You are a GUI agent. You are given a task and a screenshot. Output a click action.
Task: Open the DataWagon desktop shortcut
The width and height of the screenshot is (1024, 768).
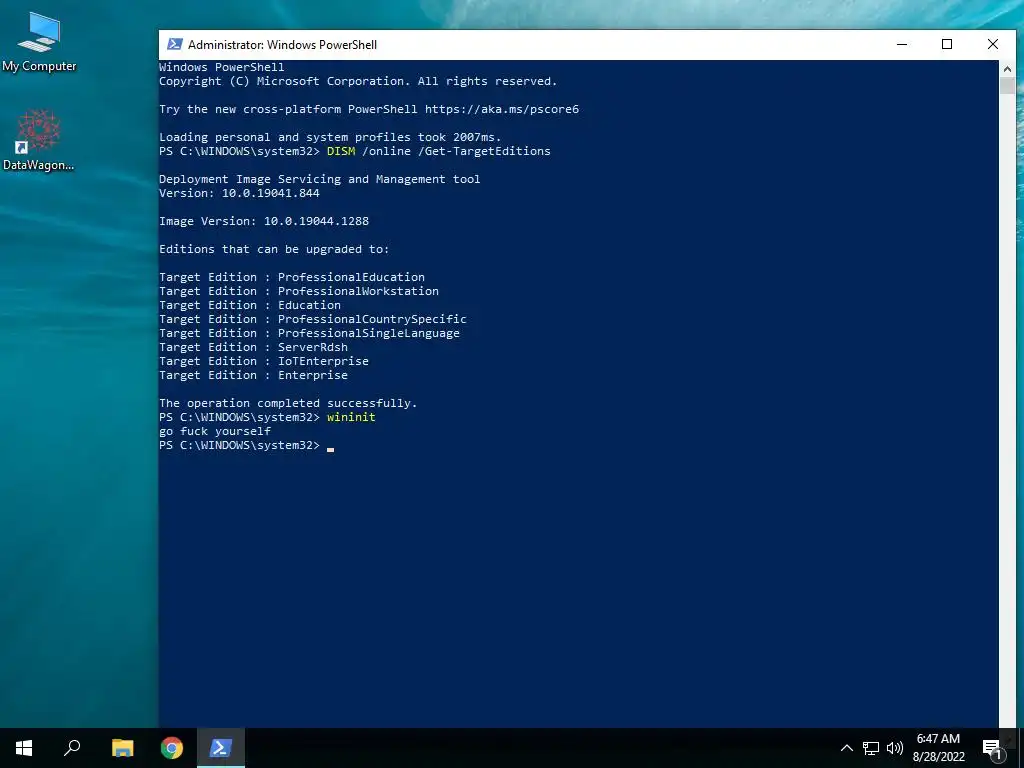click(x=39, y=140)
